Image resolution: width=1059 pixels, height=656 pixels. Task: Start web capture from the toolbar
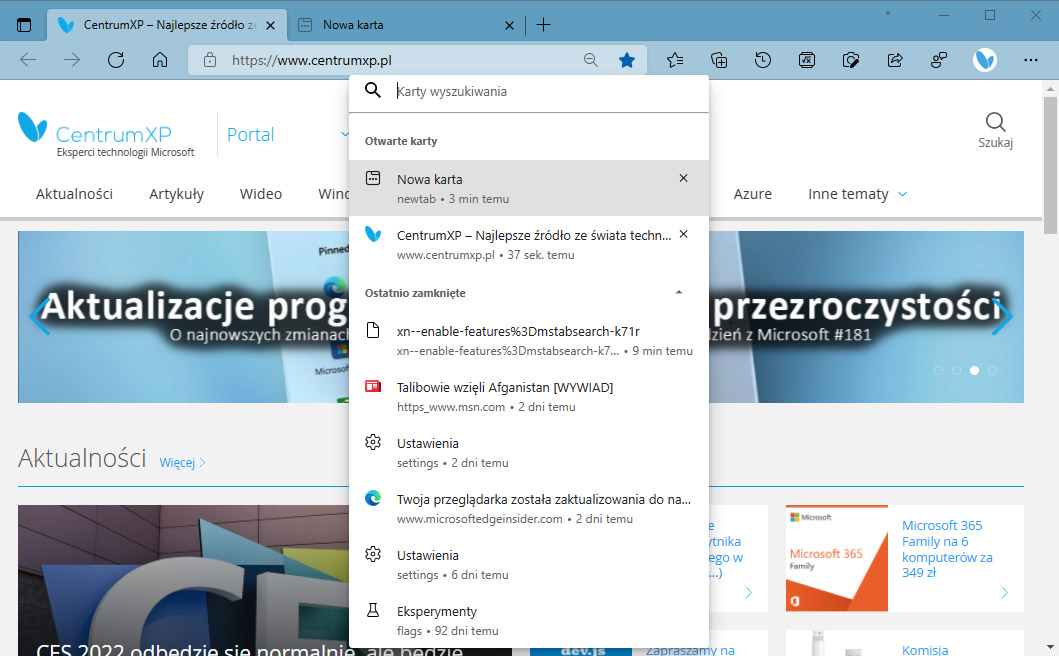pyautogui.click(x=851, y=60)
